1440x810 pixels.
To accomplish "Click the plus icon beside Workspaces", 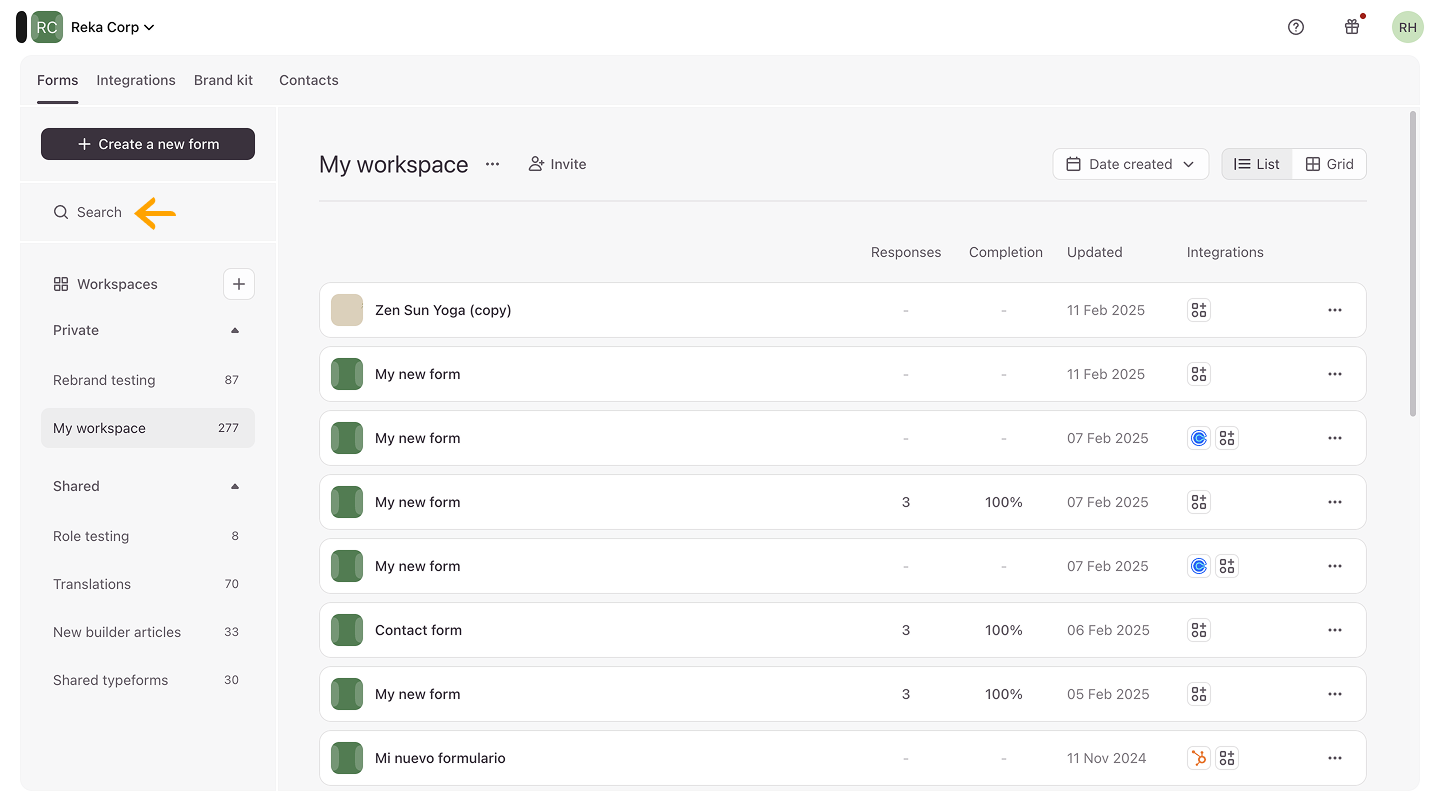I will (x=238, y=284).
